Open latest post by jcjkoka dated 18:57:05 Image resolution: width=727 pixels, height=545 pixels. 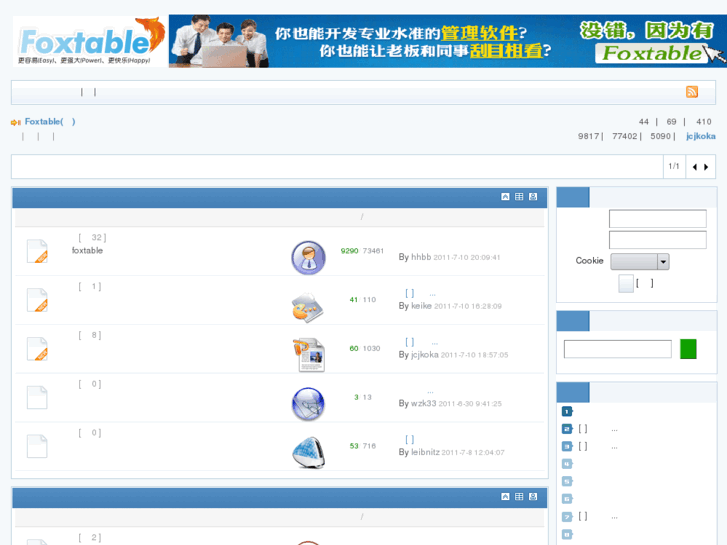(x=453, y=355)
